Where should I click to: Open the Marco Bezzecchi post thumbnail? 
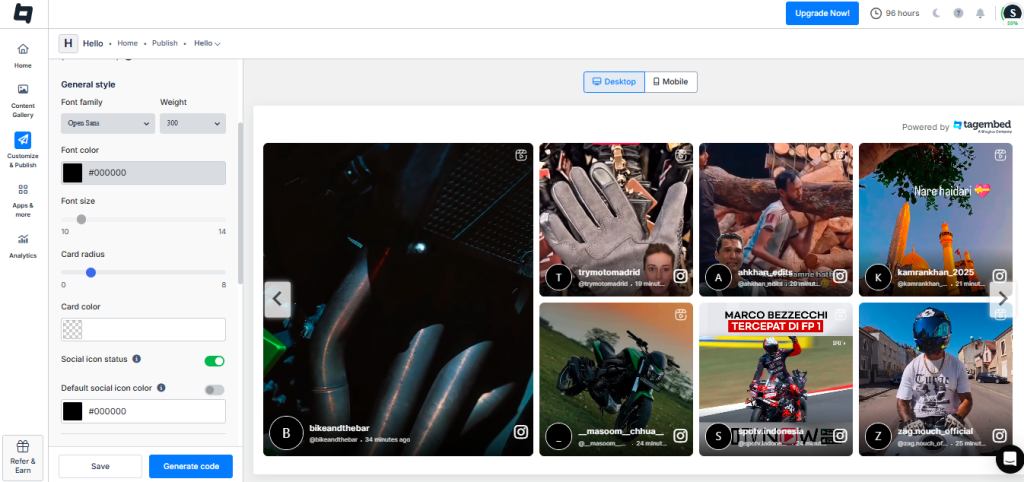[x=776, y=379]
